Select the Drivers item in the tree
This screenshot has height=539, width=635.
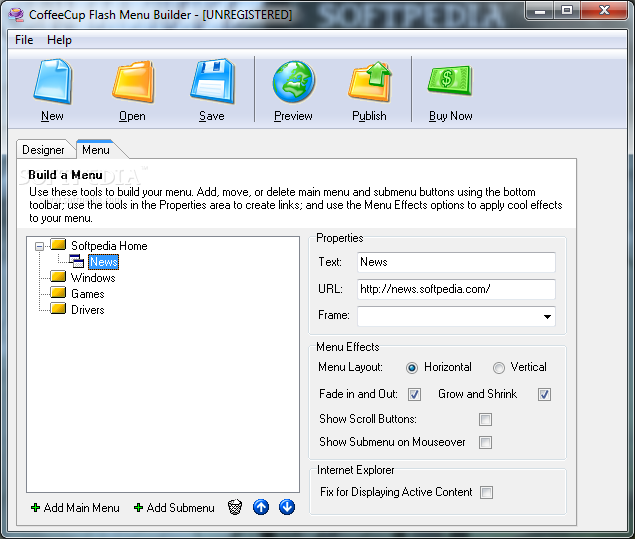88,310
